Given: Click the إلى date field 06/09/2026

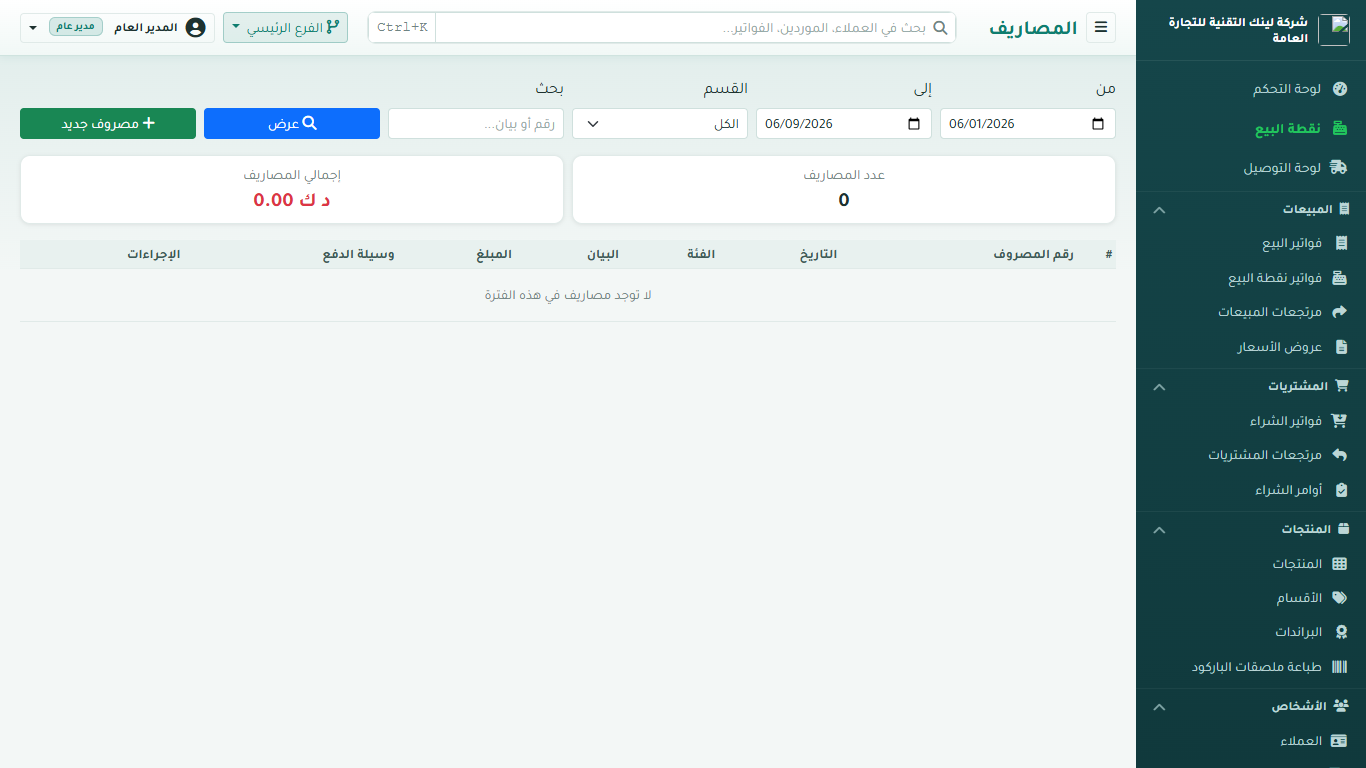Looking at the screenshot, I should click(x=844, y=124).
